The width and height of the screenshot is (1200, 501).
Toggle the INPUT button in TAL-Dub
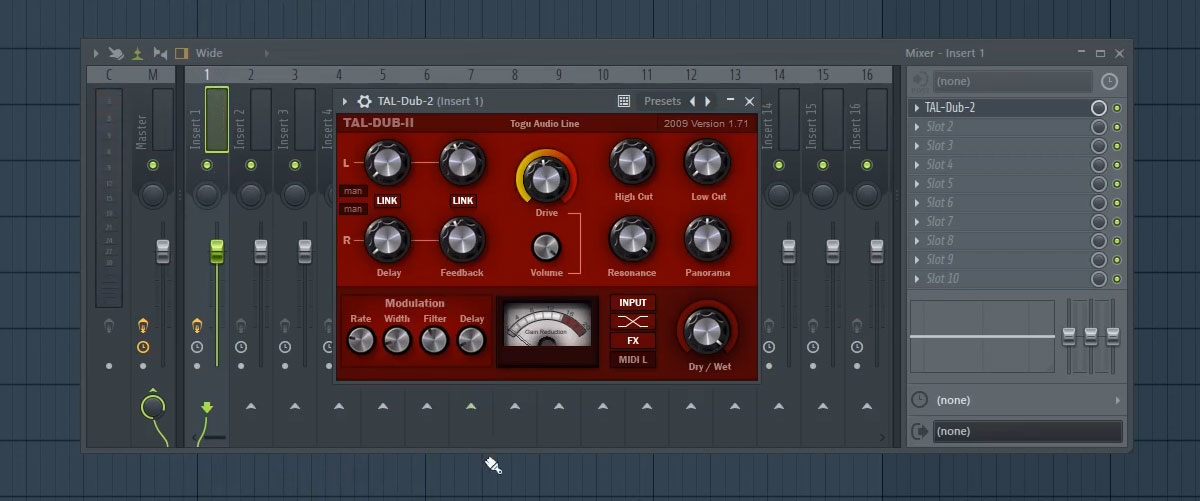click(x=633, y=303)
